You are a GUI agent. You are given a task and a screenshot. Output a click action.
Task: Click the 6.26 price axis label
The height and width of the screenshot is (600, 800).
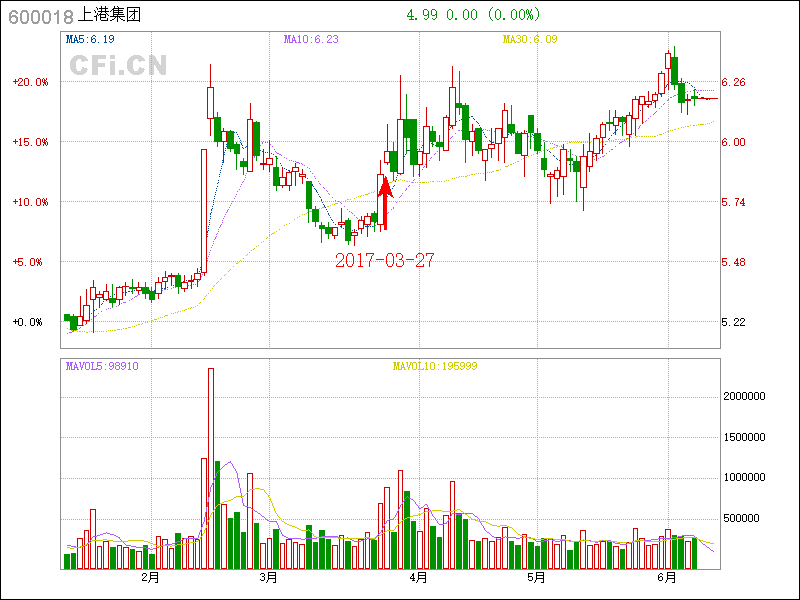point(733,82)
